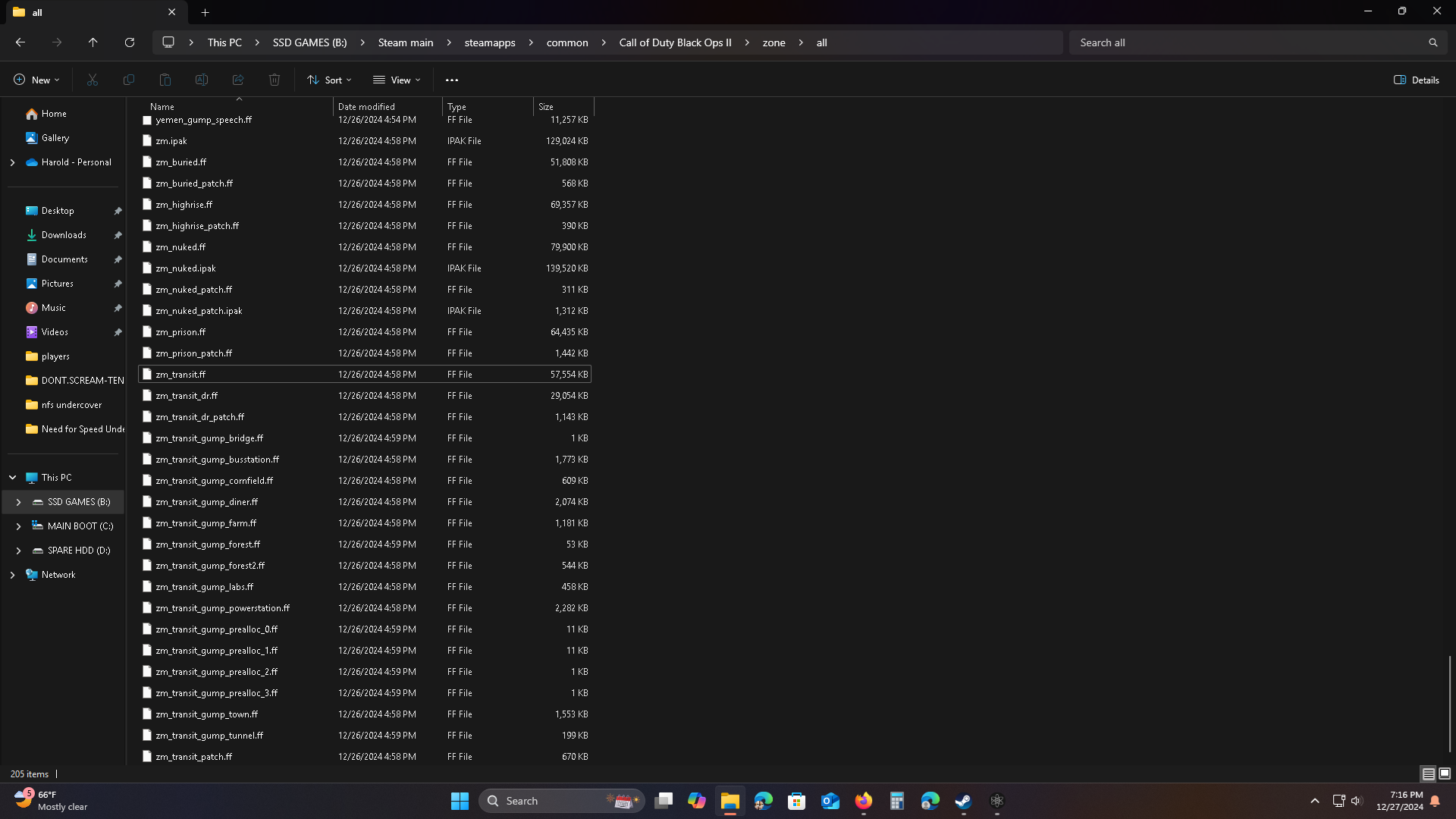This screenshot has width=1456, height=819.
Task: Expand MAIN BOOT (C:) drive node
Action: (x=18, y=526)
